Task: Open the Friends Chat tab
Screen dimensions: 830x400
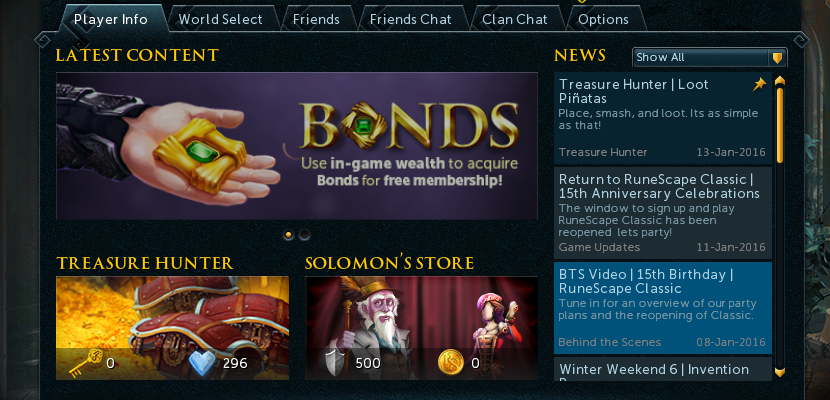Action: (410, 20)
